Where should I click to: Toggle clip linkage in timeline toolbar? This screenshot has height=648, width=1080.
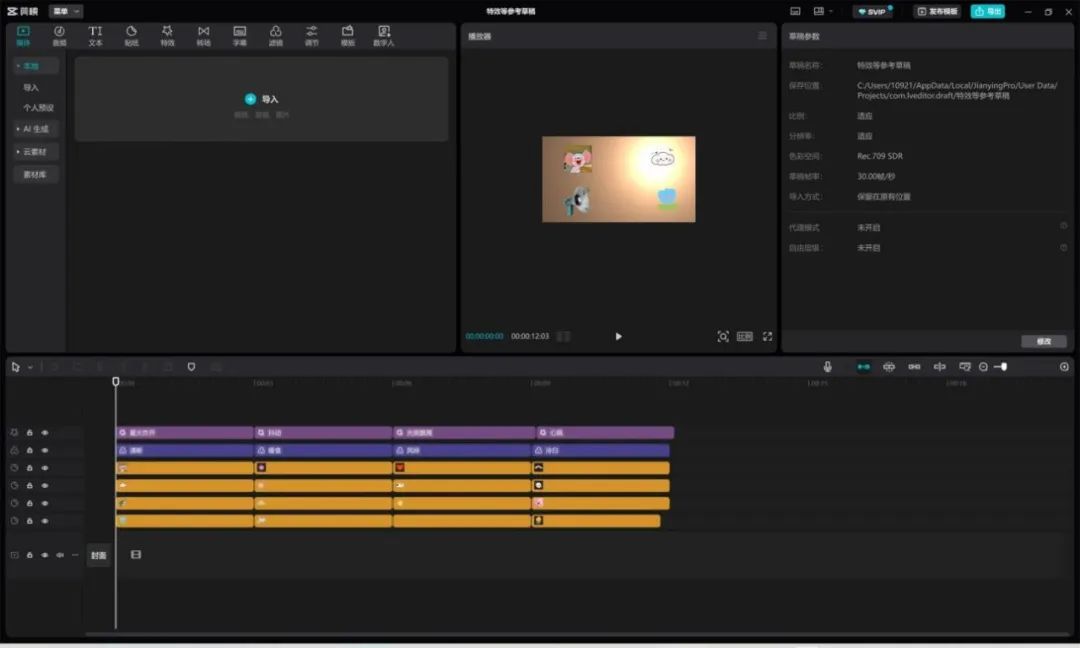[914, 367]
